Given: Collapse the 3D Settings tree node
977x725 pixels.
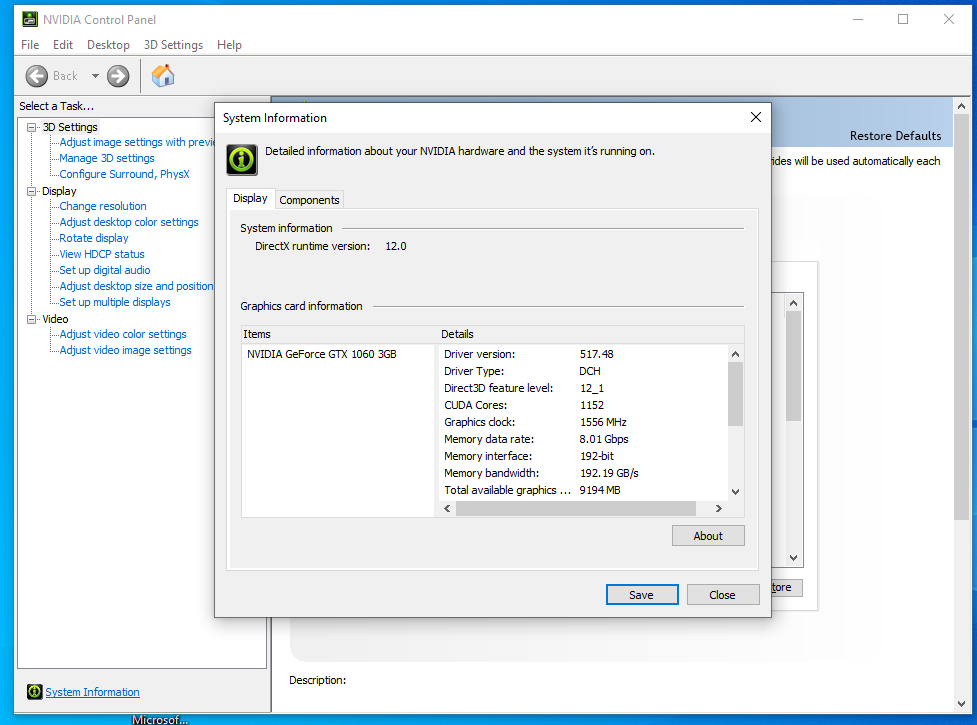Looking at the screenshot, I should [31, 127].
